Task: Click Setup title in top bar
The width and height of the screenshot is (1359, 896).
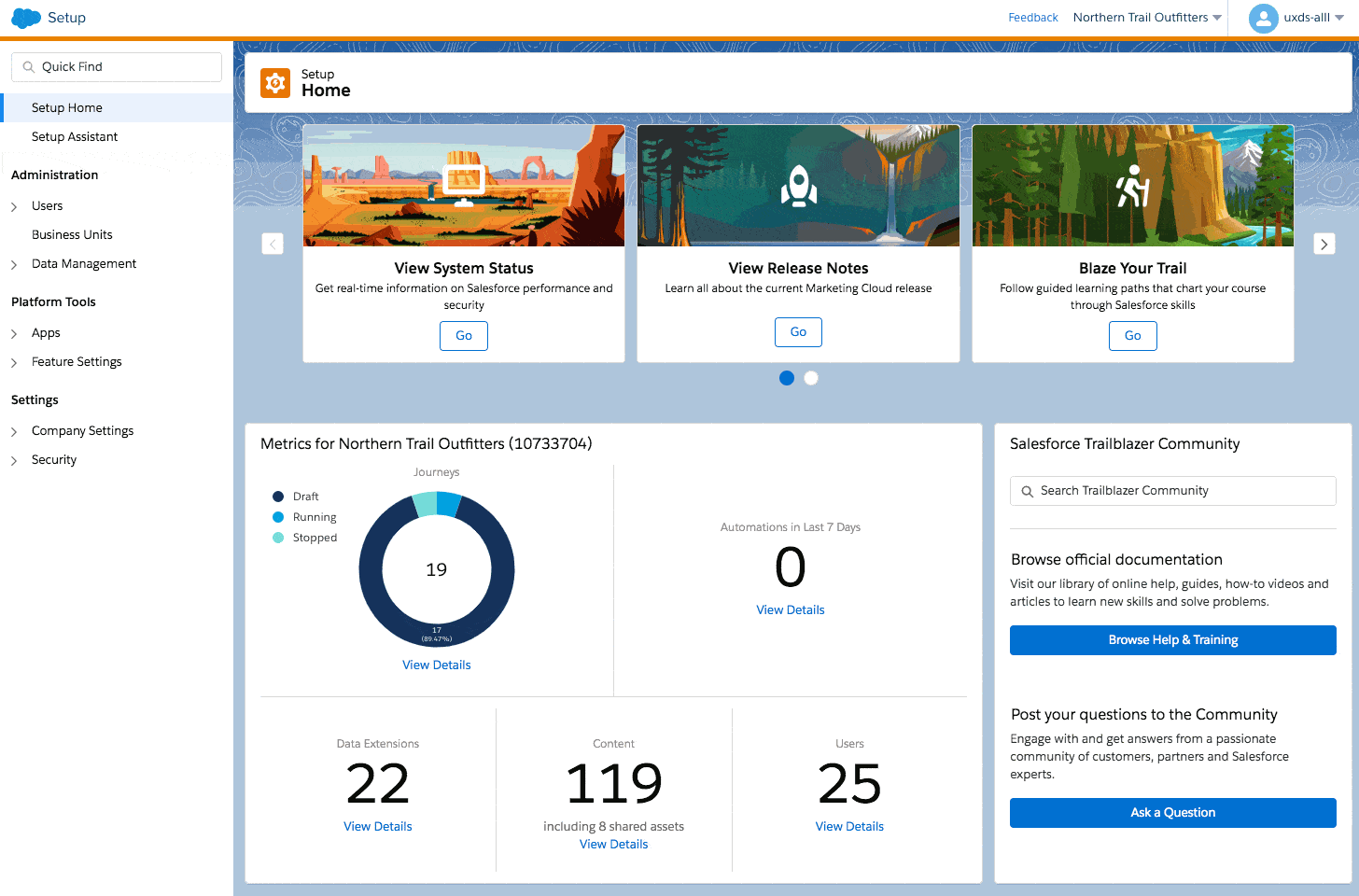Action: [x=66, y=18]
